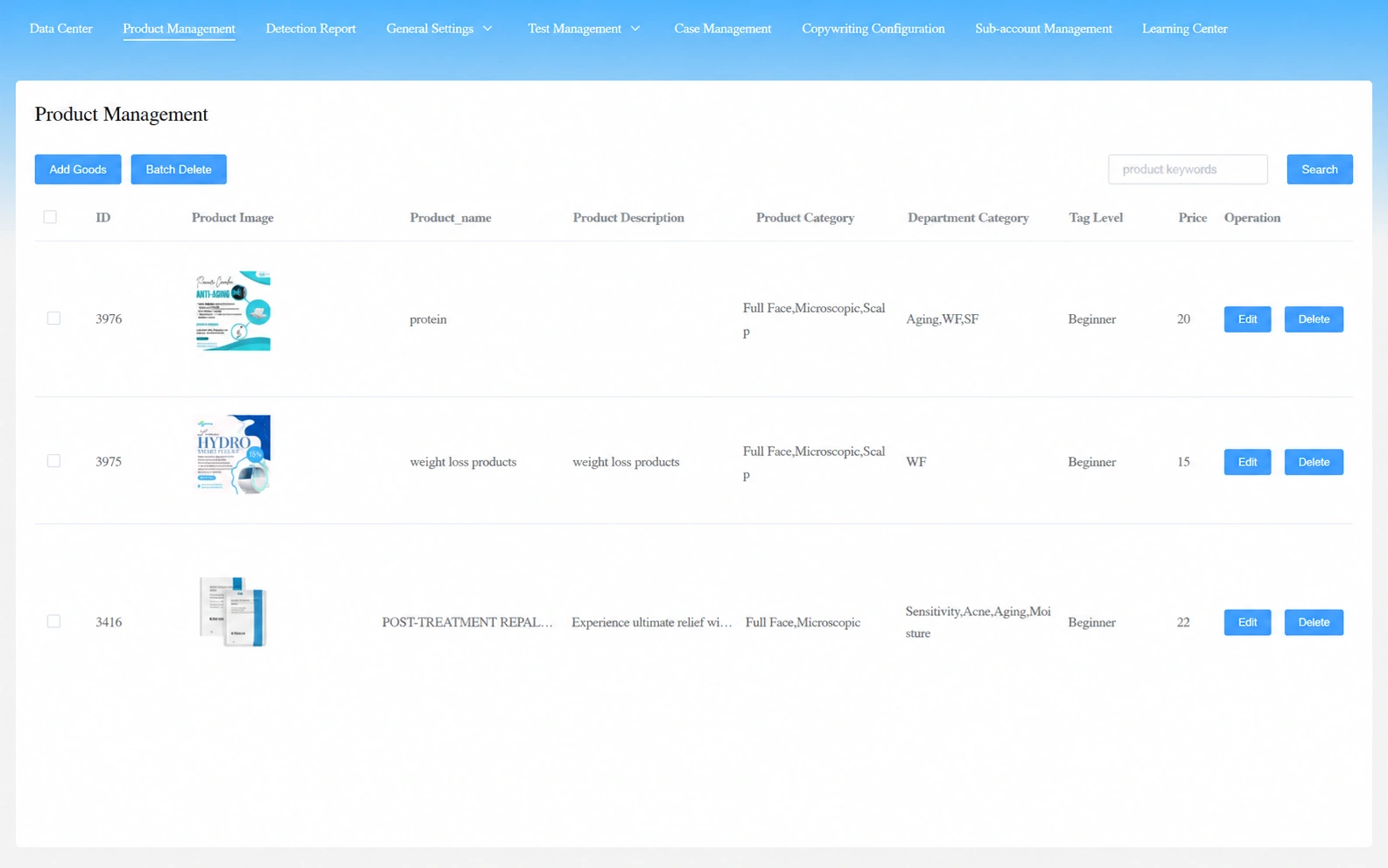Delete the weight loss products row
Viewport: 1388px width, 868px height.
(x=1314, y=462)
